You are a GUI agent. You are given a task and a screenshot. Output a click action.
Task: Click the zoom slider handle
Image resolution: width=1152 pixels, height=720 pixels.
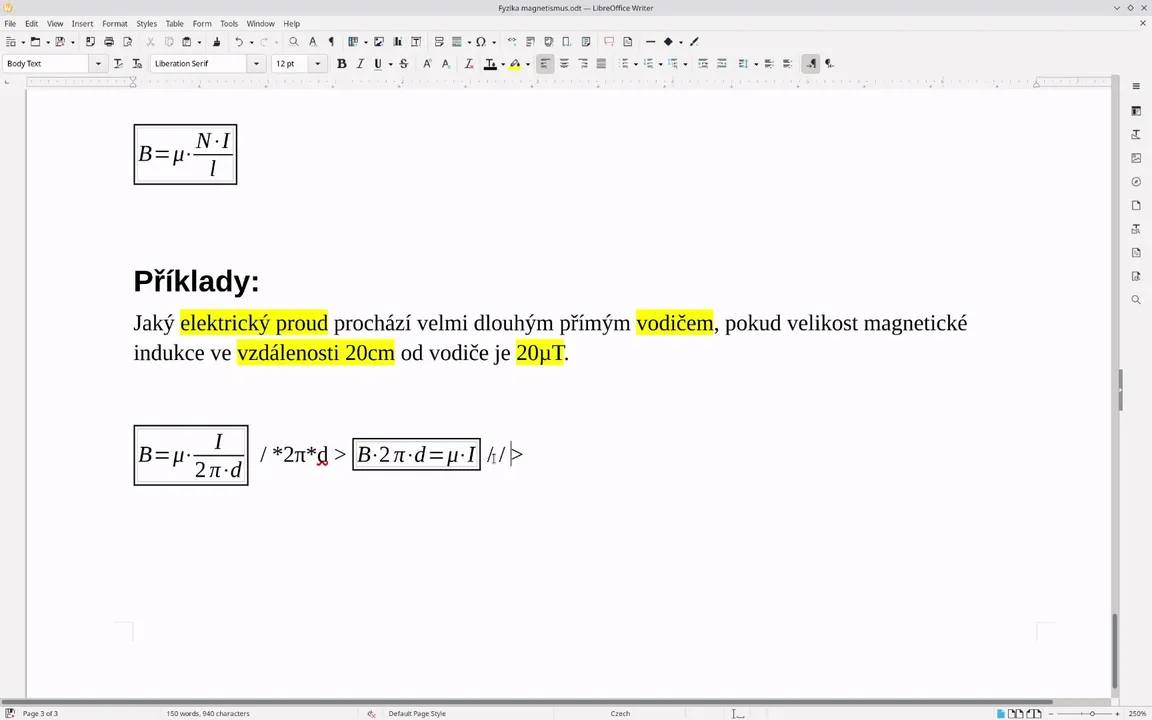(1092, 713)
